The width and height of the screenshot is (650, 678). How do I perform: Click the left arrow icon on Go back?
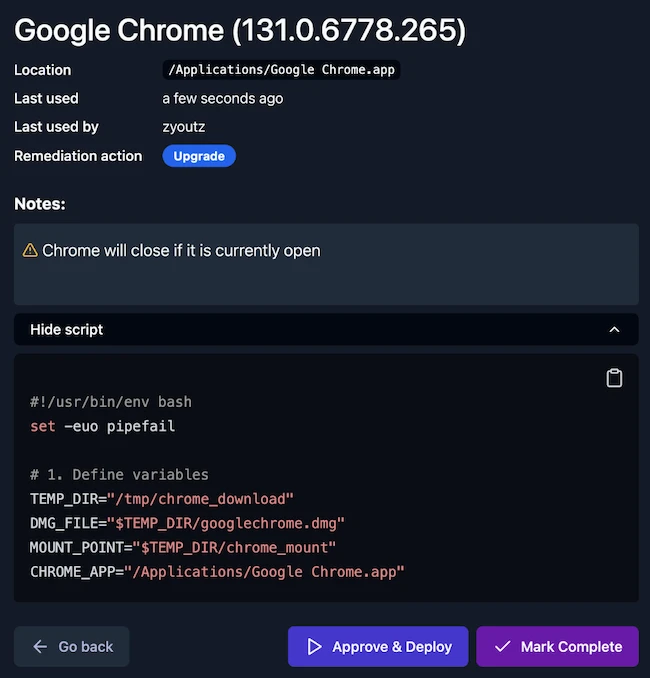click(x=40, y=647)
